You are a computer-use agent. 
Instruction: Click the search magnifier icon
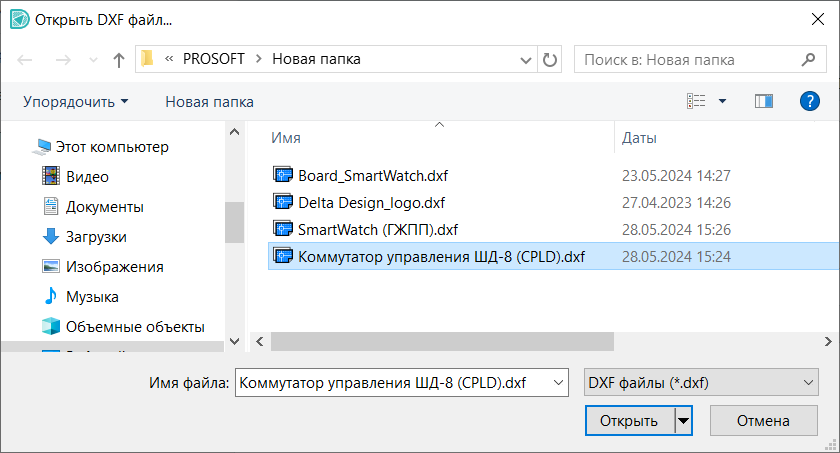click(806, 60)
